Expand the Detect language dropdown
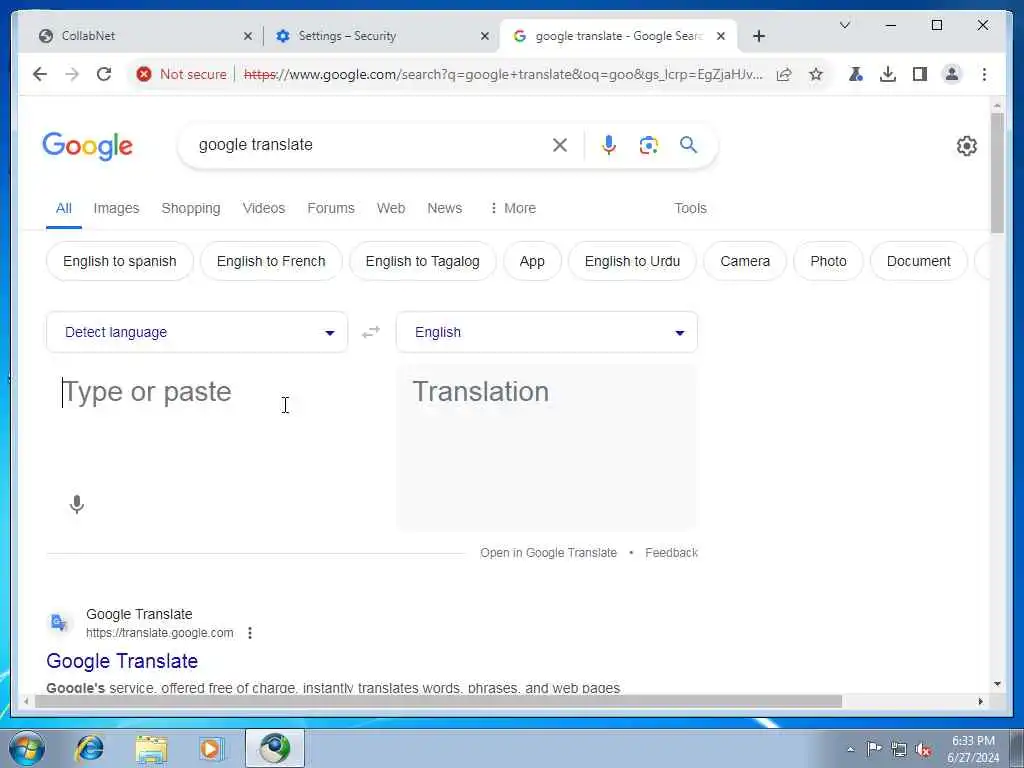 (197, 332)
